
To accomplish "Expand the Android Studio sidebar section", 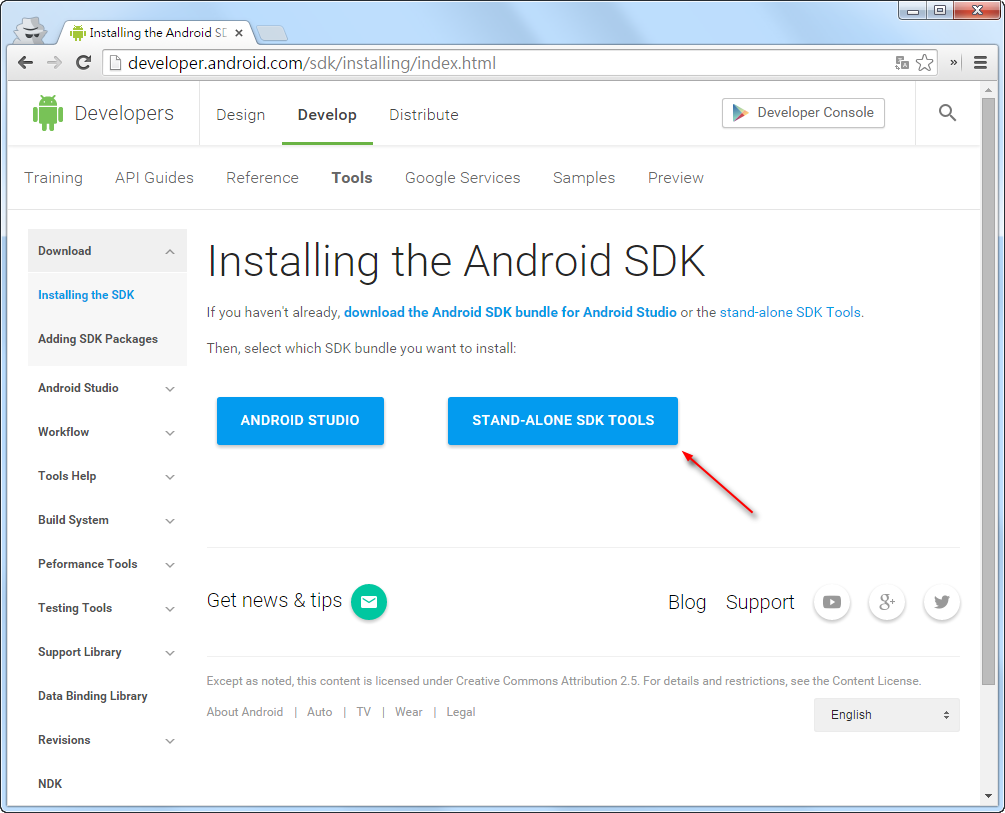I will [170, 389].
